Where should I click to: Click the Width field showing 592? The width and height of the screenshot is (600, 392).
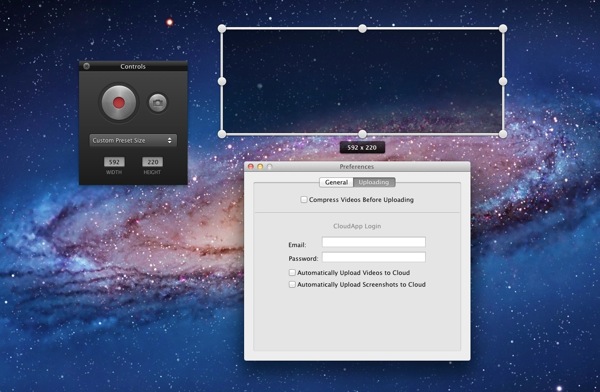point(114,162)
